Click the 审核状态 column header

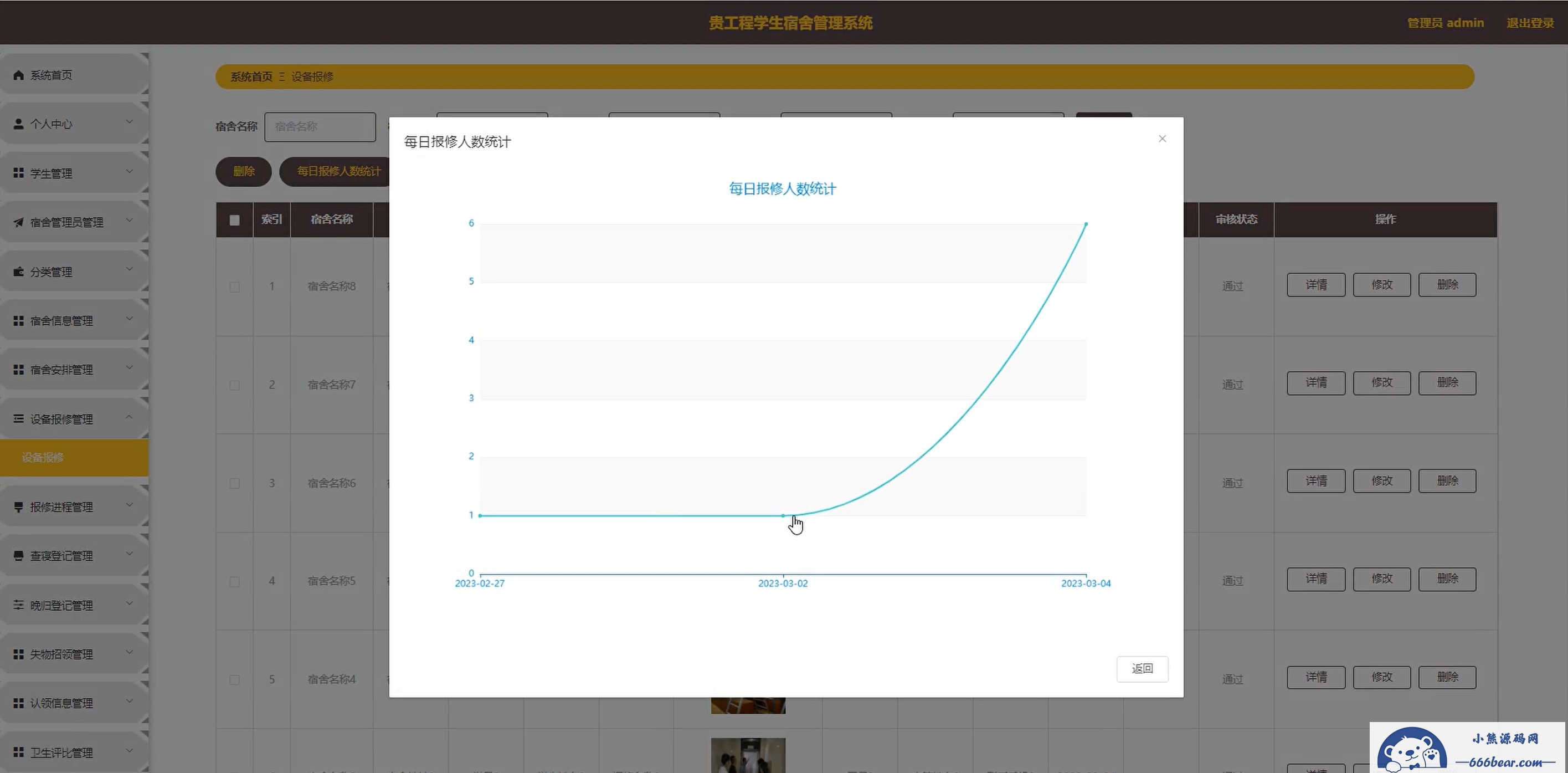tap(1236, 219)
